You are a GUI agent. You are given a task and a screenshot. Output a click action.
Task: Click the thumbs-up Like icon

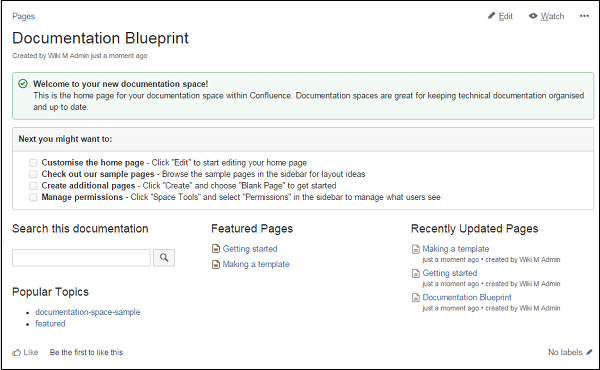click(x=16, y=352)
